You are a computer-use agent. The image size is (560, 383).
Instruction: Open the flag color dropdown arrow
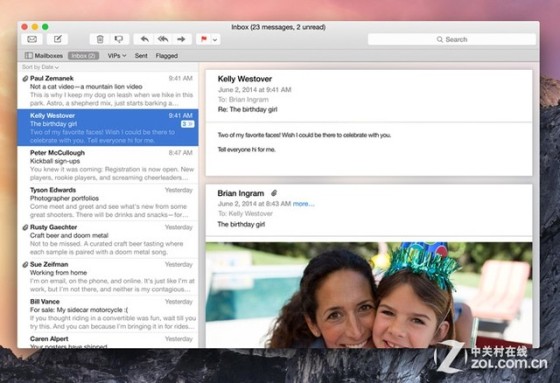(215, 39)
